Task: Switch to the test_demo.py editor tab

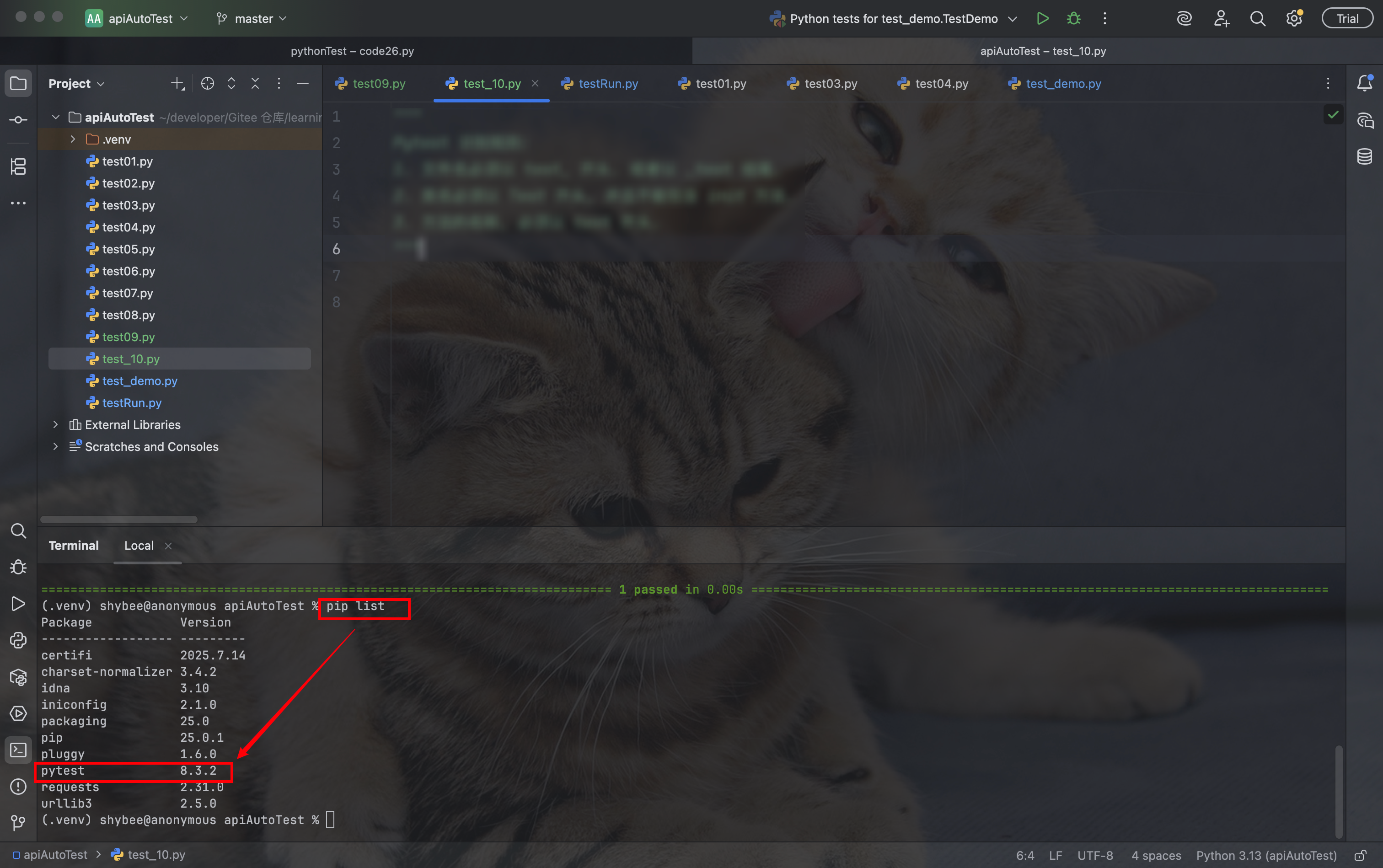Action: tap(1063, 84)
